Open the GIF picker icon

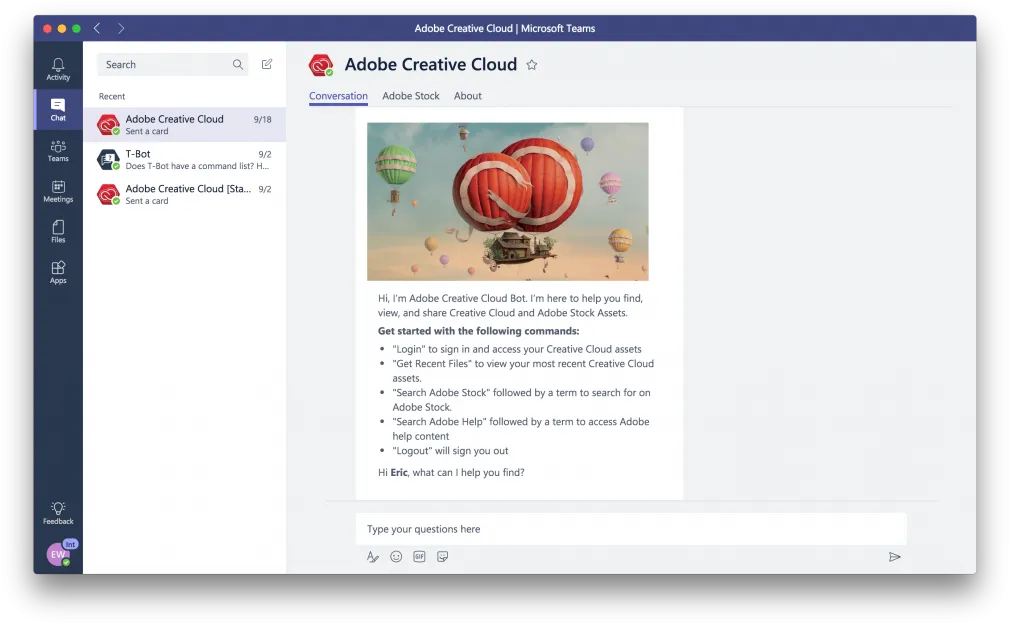pos(419,557)
